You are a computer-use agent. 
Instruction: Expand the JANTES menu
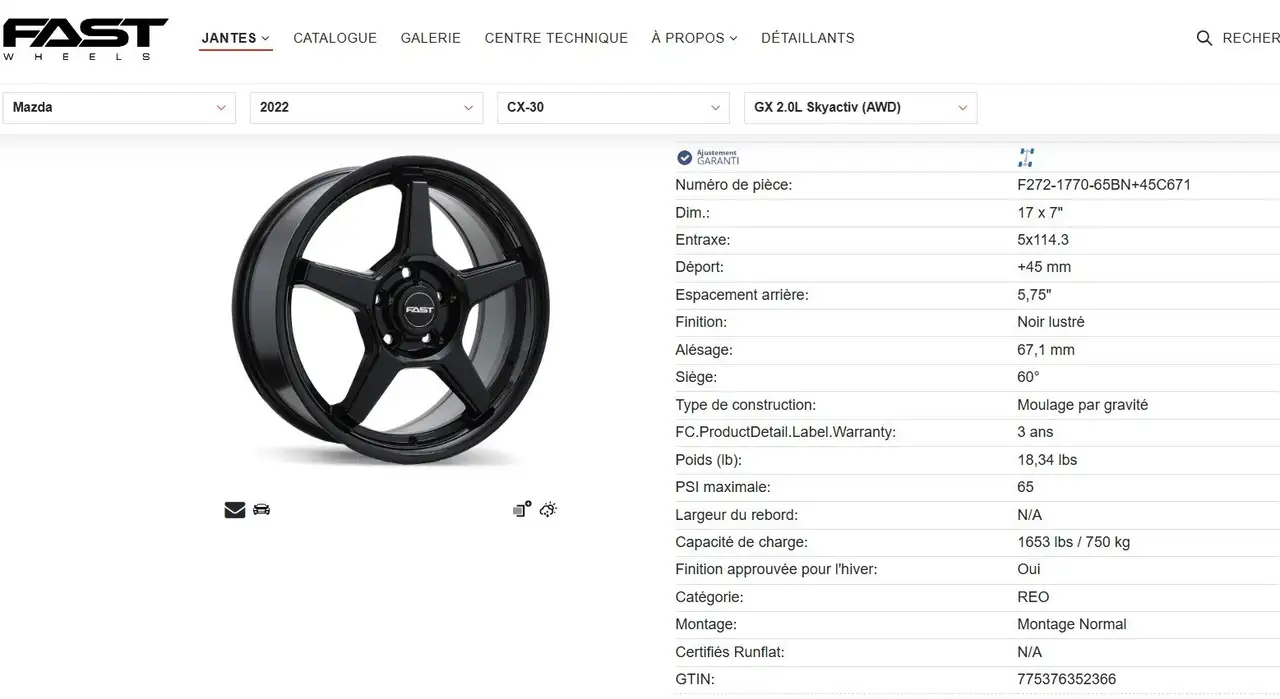pyautogui.click(x=235, y=38)
